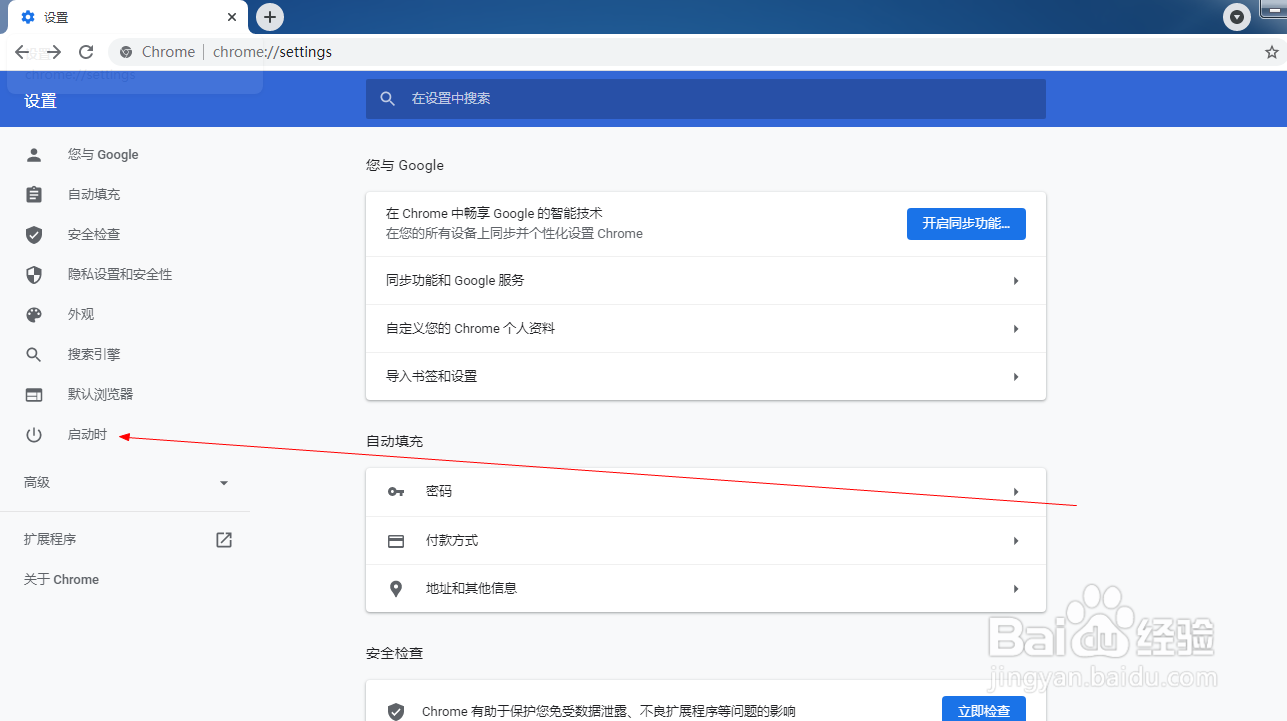1287x721 pixels.
Task: Click the 同步功能和 Google 服务 text
Action: pyautogui.click(x=455, y=281)
